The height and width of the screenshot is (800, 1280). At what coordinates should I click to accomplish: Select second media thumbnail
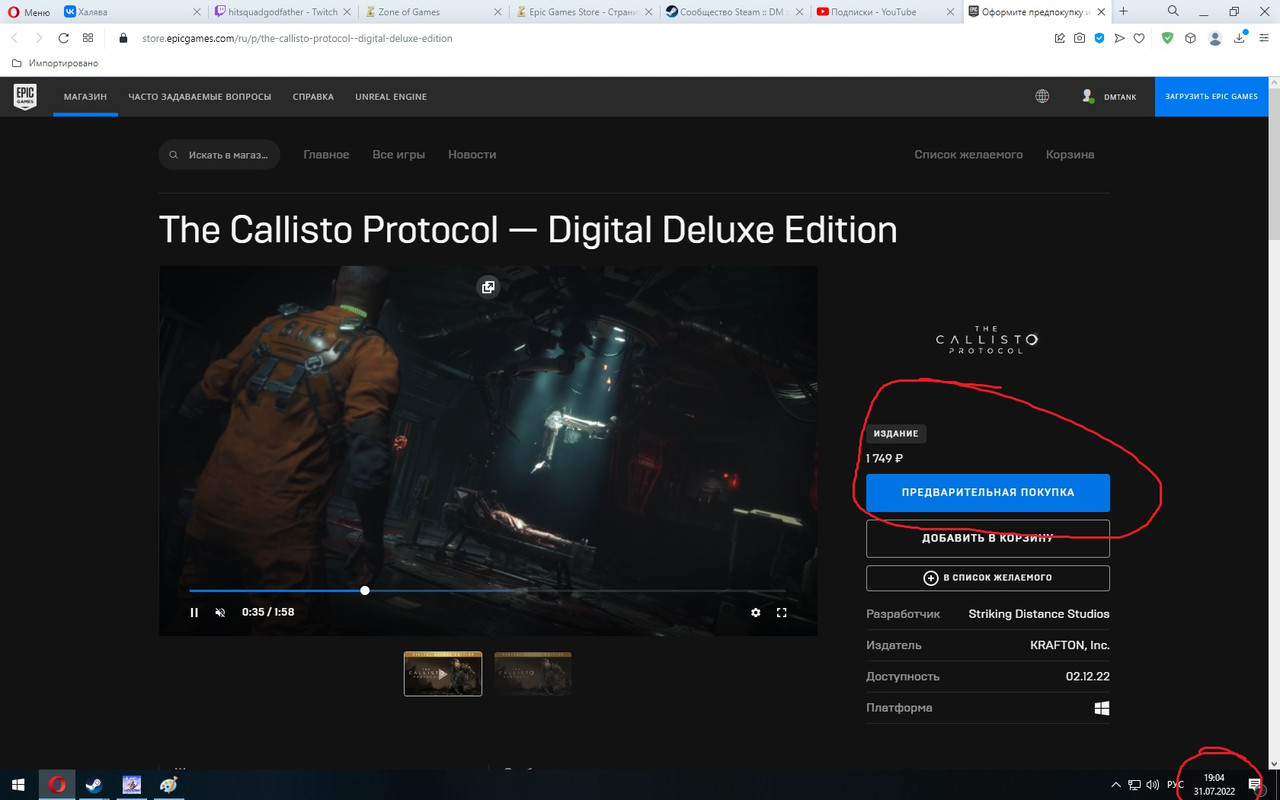[x=533, y=674]
